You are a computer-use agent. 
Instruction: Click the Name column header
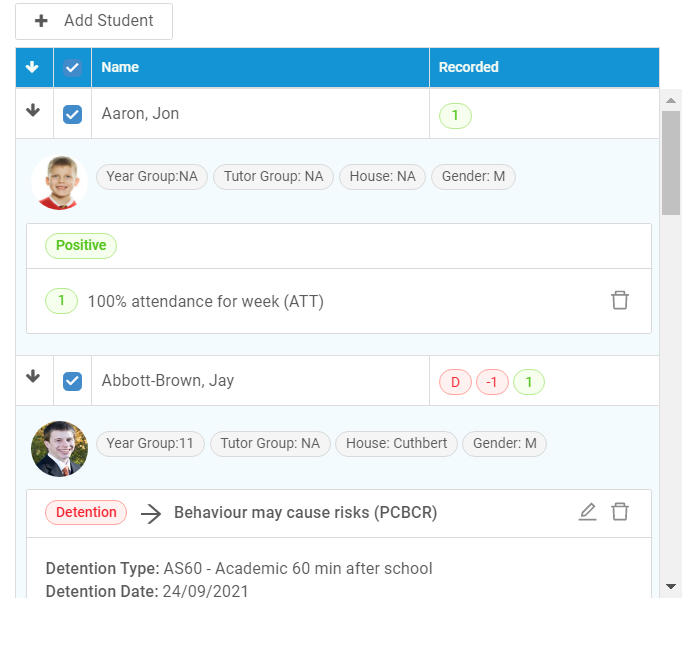pos(260,67)
